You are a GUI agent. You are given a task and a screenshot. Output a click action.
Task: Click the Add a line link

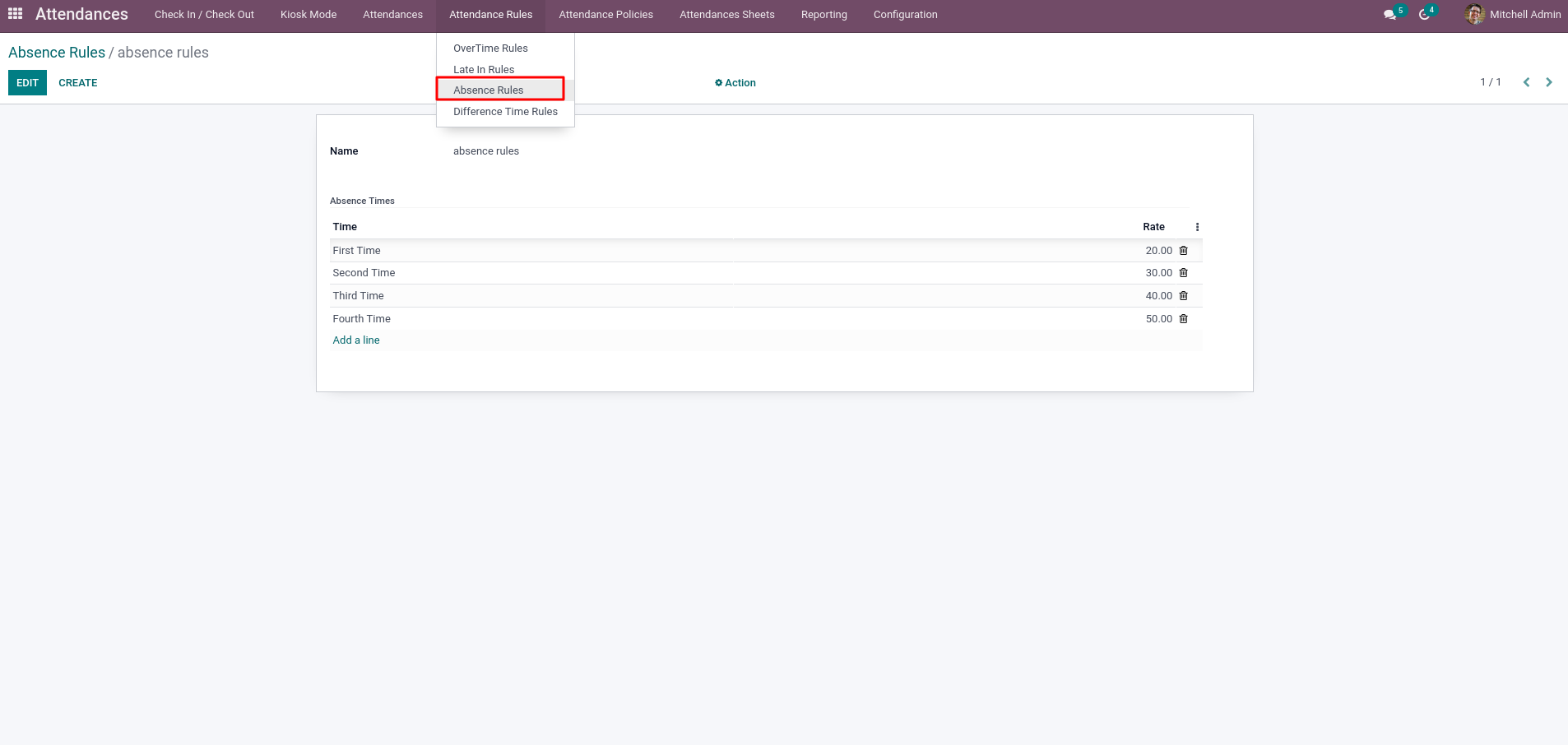click(356, 340)
